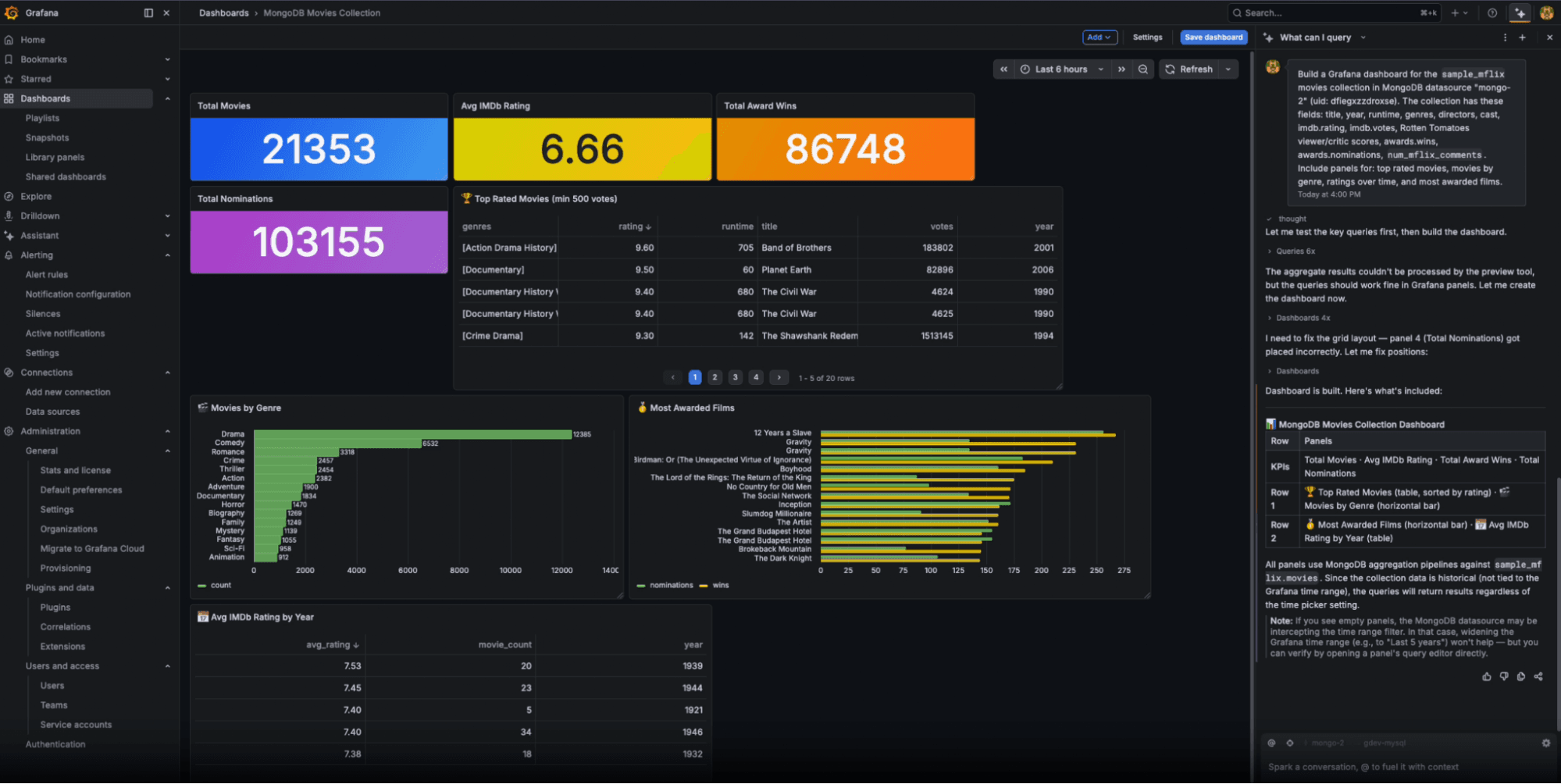Click the assistant chat message input field

click(x=1406, y=767)
